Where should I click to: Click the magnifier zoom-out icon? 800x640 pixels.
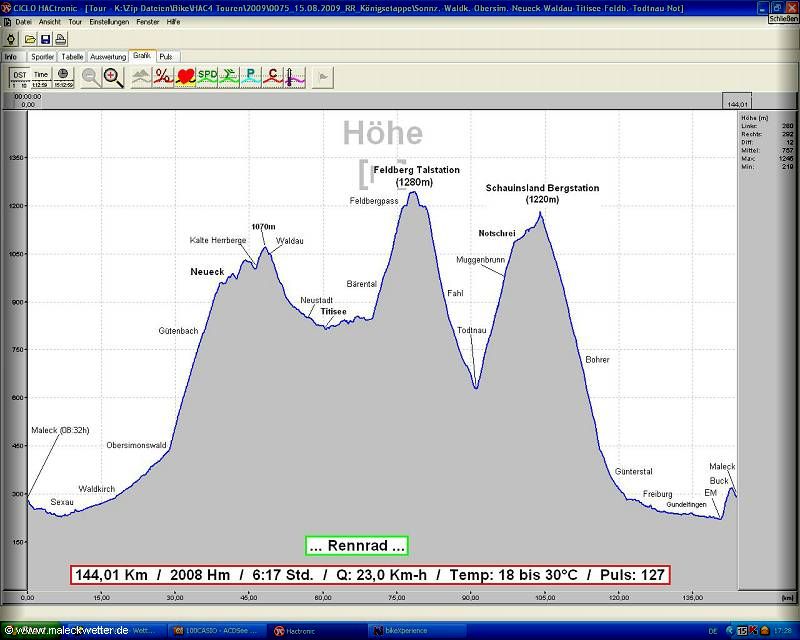tap(90, 77)
